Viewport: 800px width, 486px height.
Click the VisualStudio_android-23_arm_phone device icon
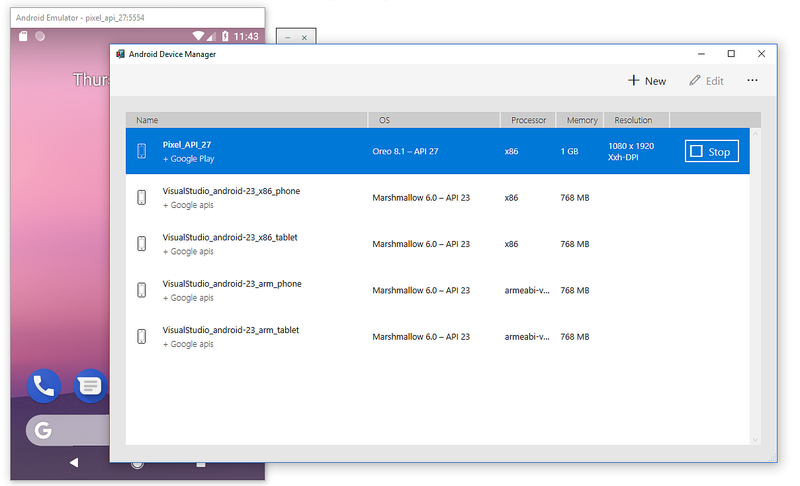pyautogui.click(x=142, y=290)
